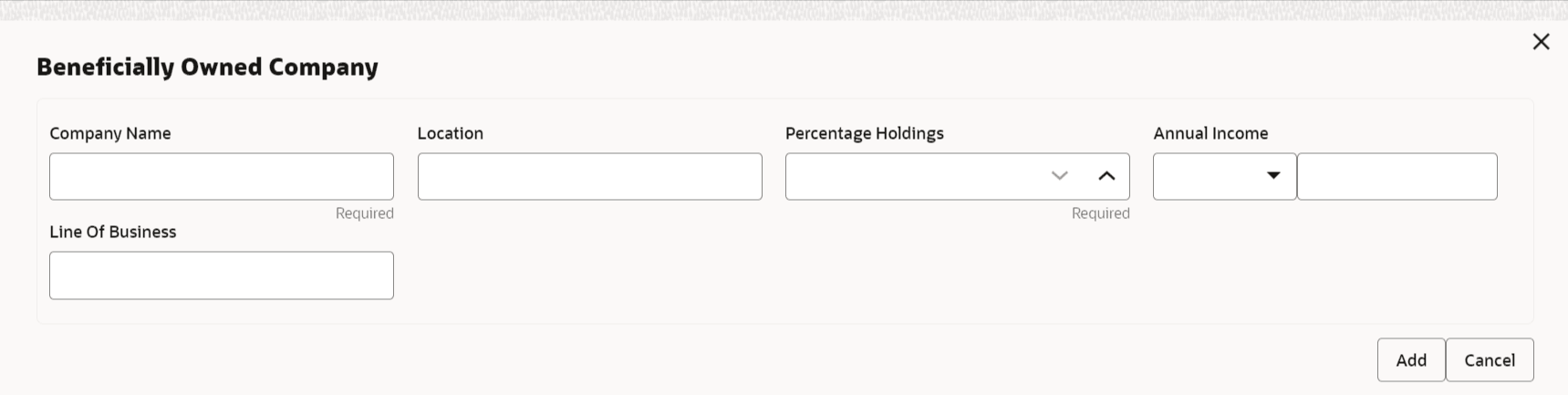Screen dimensions: 1568x395
Task: Focus the Annual Income amount field
Action: click(1397, 177)
